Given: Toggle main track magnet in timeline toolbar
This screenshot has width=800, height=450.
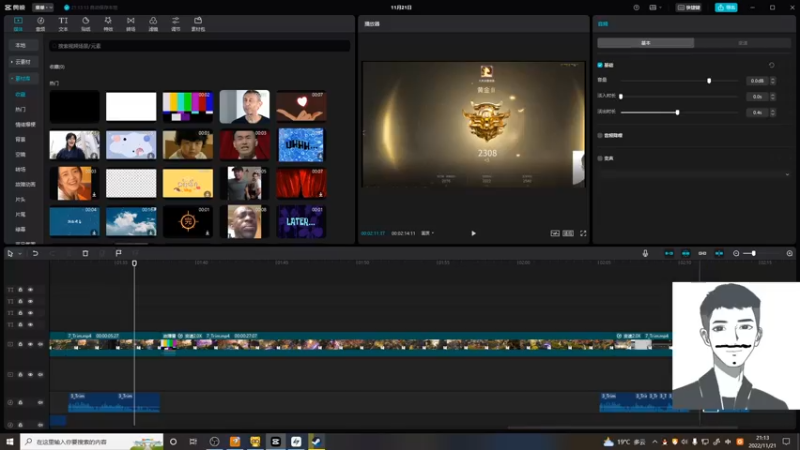Looking at the screenshot, I should [669, 253].
